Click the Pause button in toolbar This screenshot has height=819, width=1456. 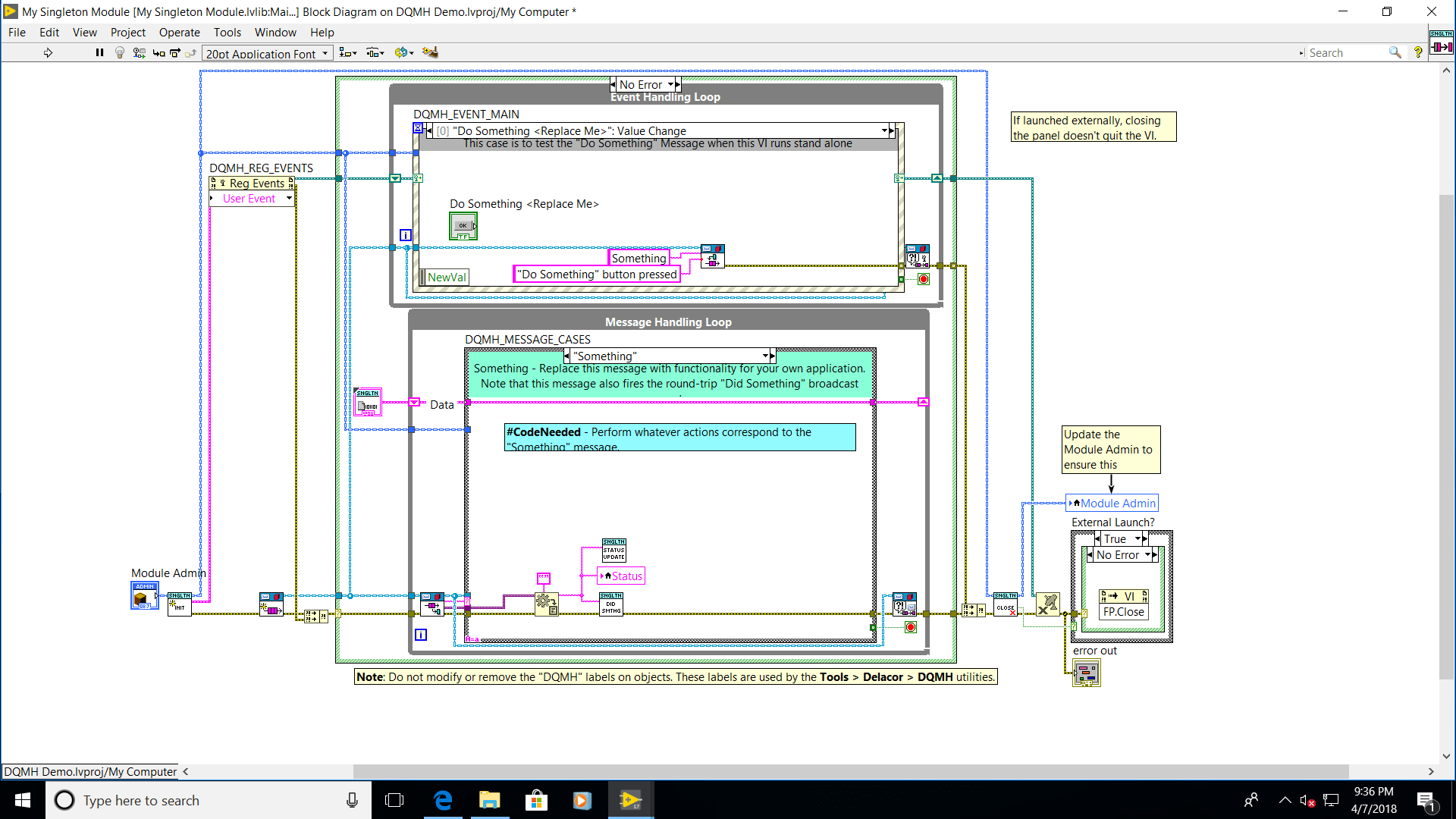99,52
